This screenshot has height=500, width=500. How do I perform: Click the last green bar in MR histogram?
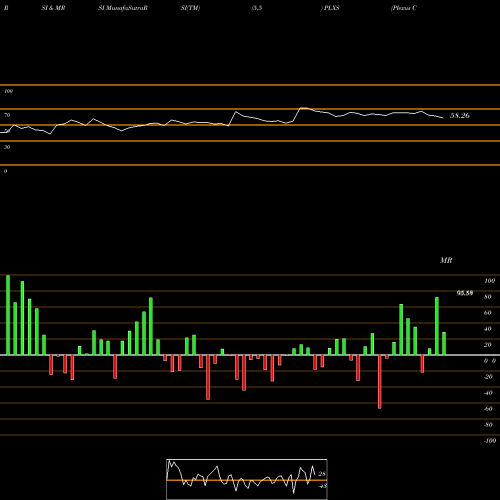(444, 343)
